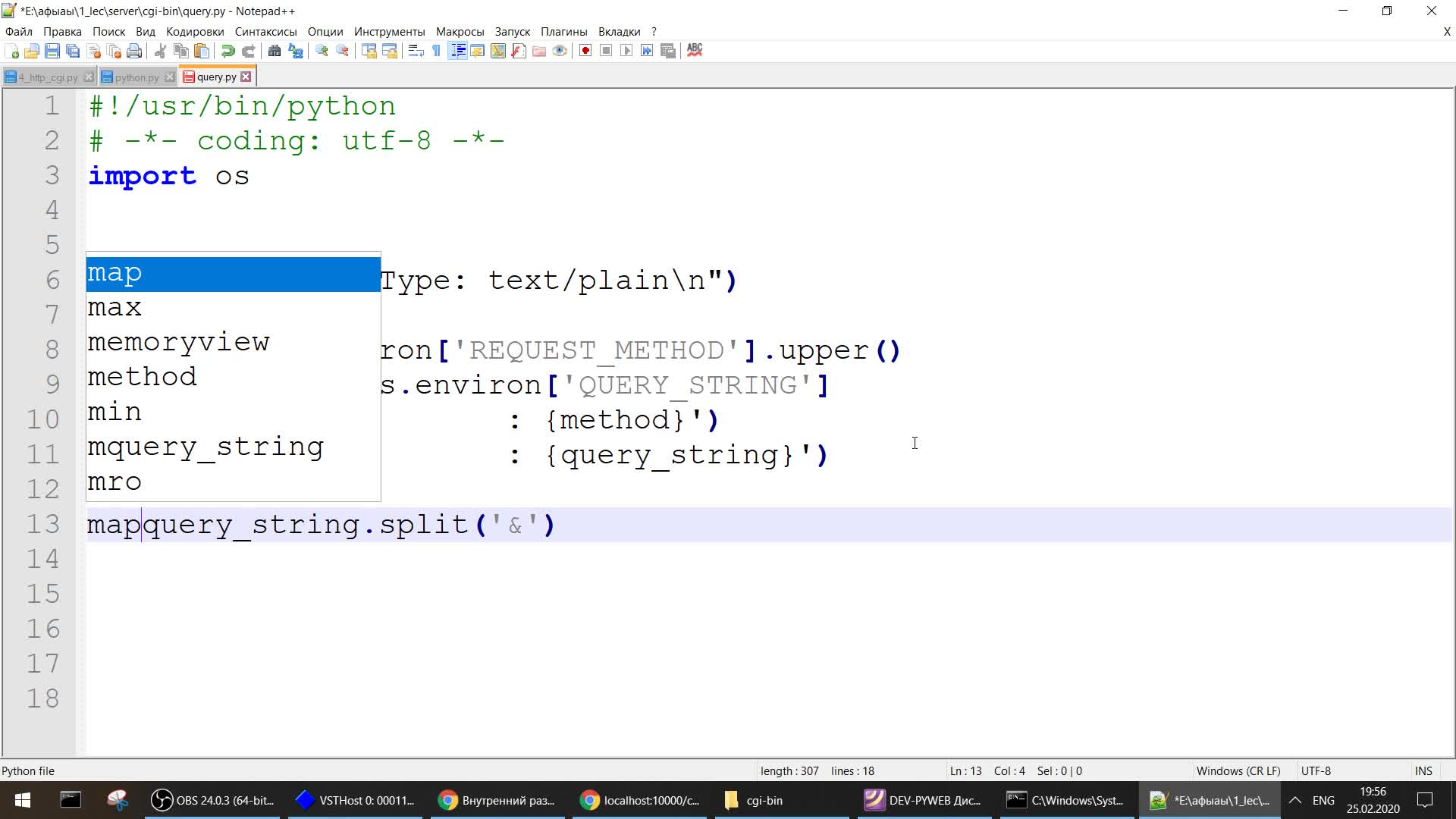This screenshot has height=819, width=1456.
Task: Click the eye monitoring toolbar icon
Action: 560,51
